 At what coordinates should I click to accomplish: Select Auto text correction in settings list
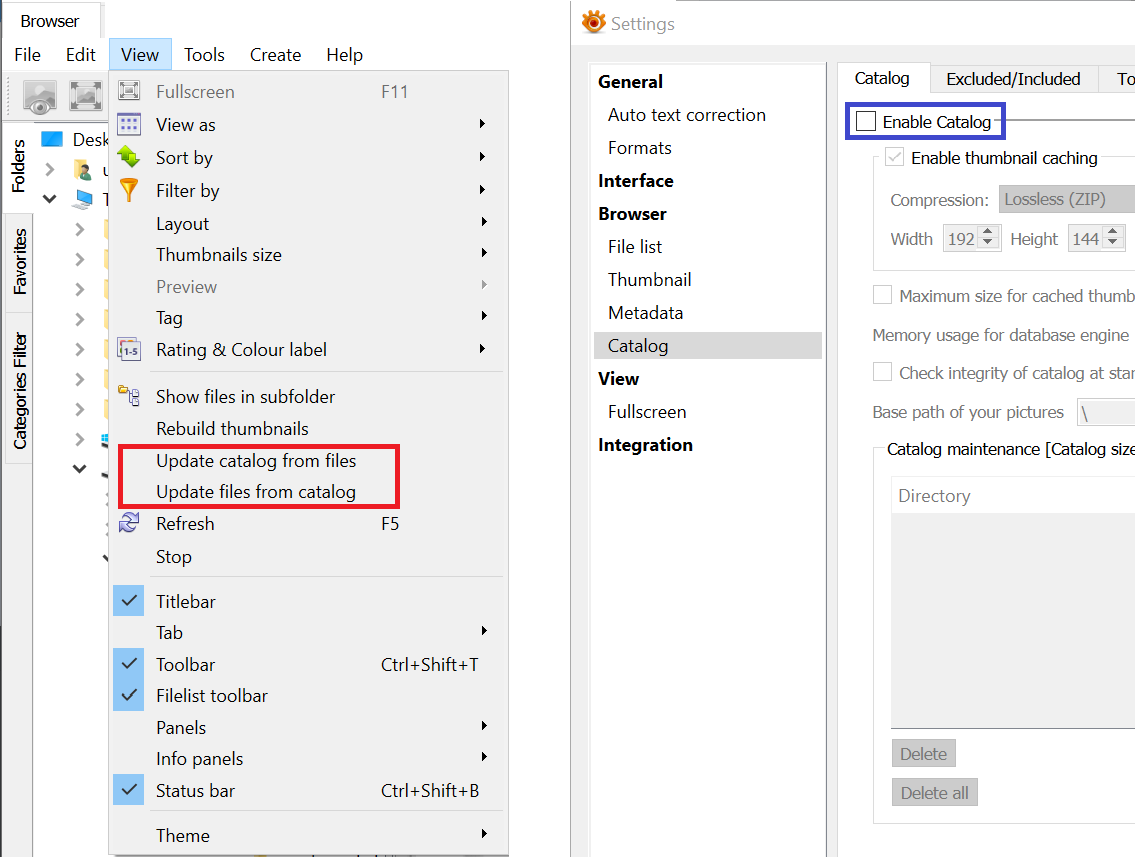click(x=686, y=115)
